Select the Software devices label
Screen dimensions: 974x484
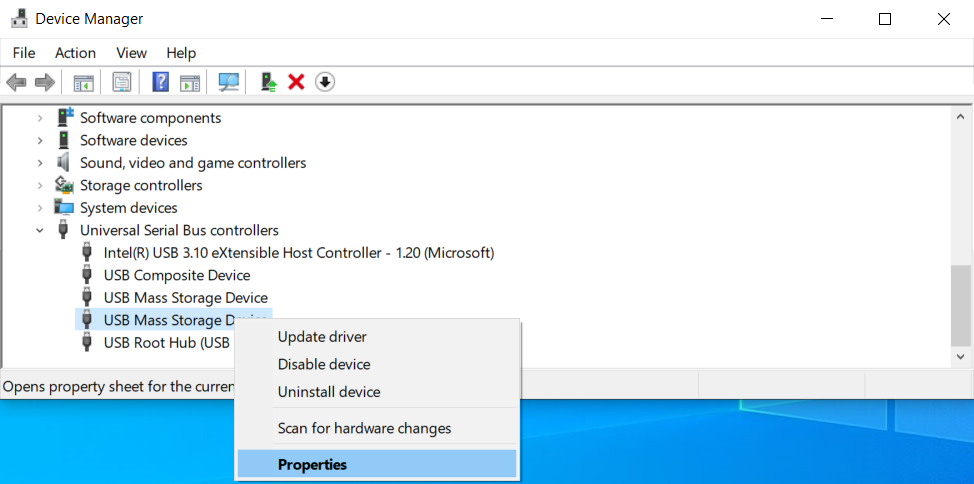click(x=134, y=140)
